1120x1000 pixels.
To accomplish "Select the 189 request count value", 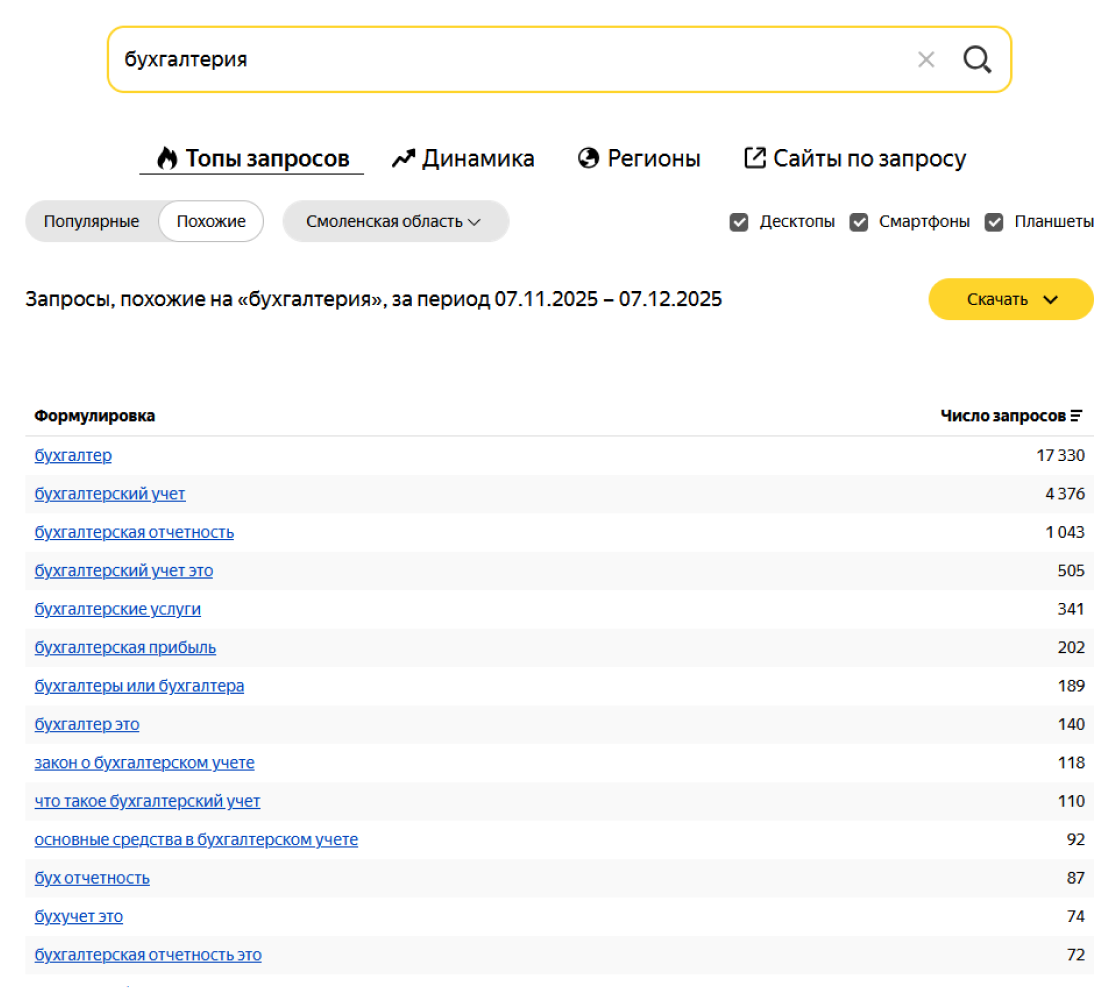I will (1071, 686).
